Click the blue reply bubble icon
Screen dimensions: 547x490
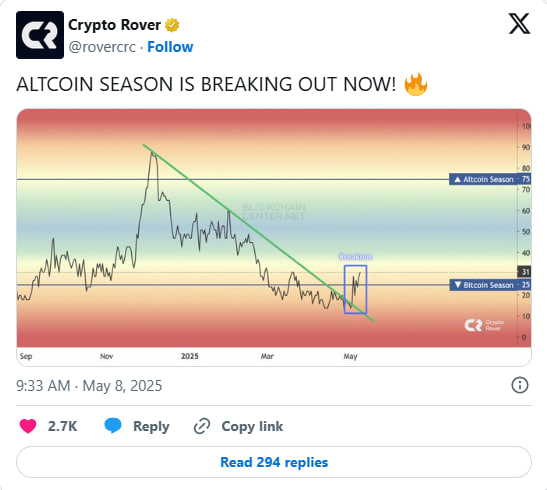pyautogui.click(x=113, y=426)
